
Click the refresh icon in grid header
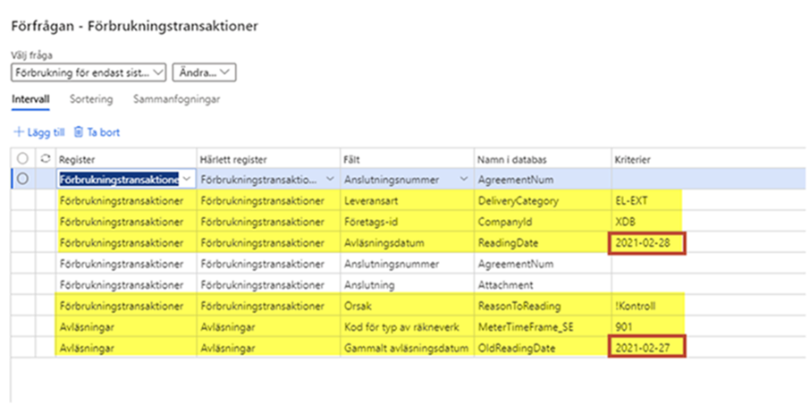point(44,159)
